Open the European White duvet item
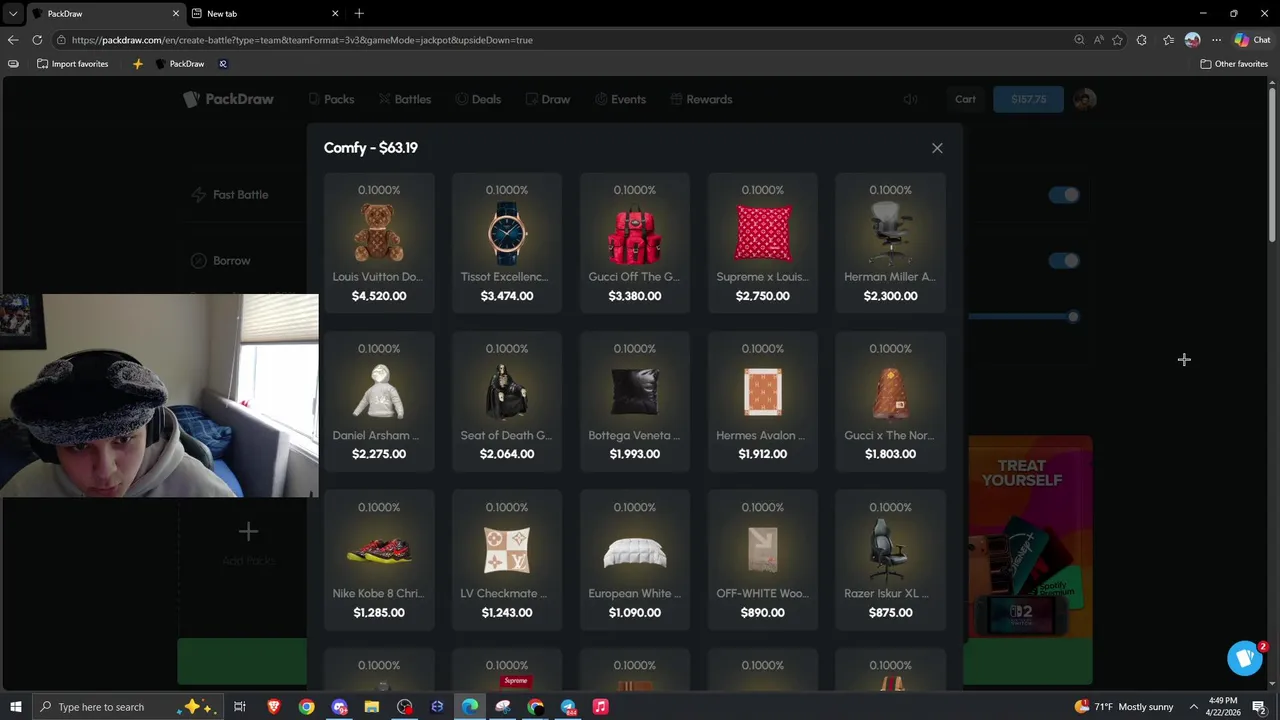 coord(635,560)
